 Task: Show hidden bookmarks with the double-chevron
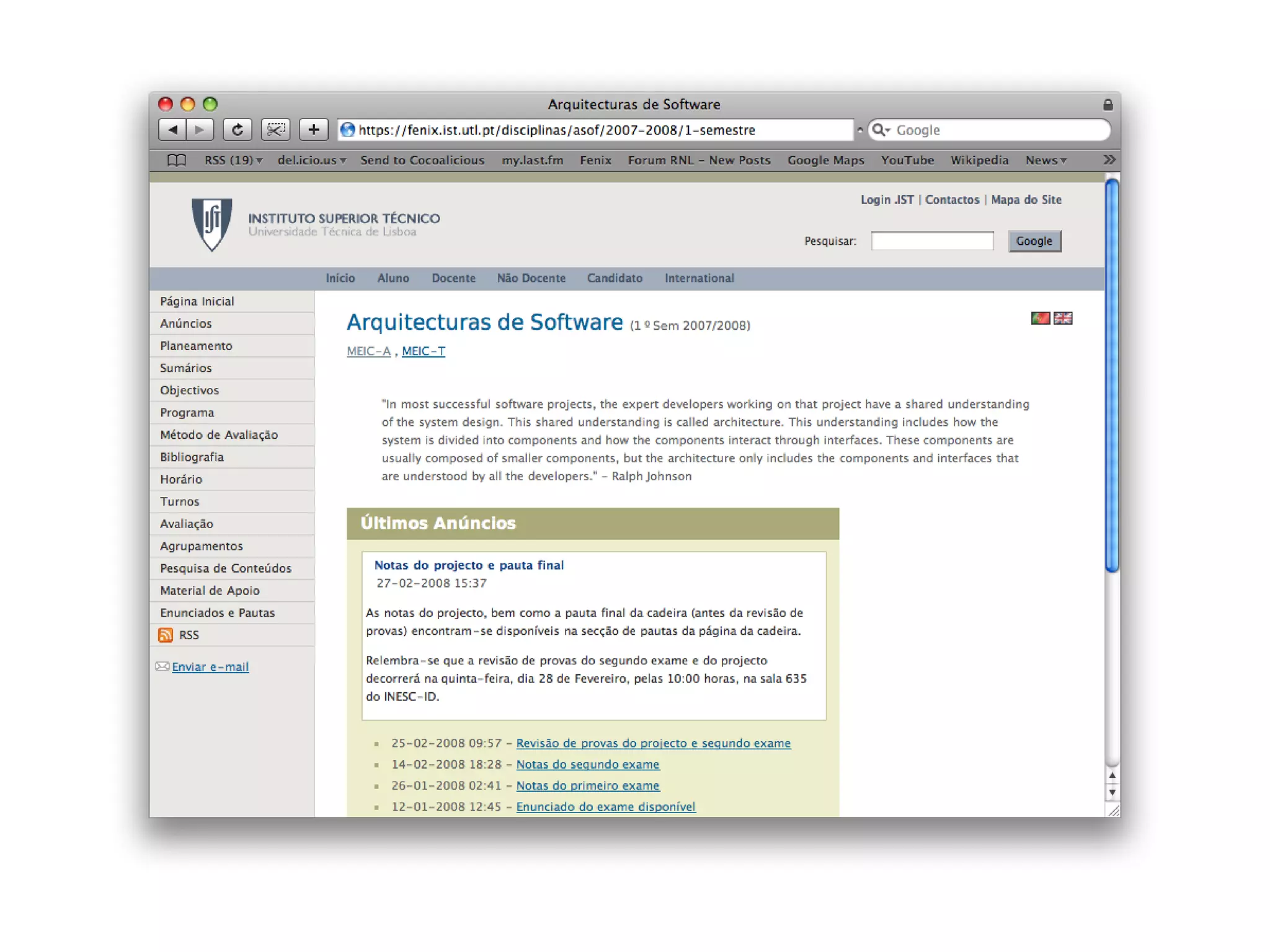point(1109,160)
